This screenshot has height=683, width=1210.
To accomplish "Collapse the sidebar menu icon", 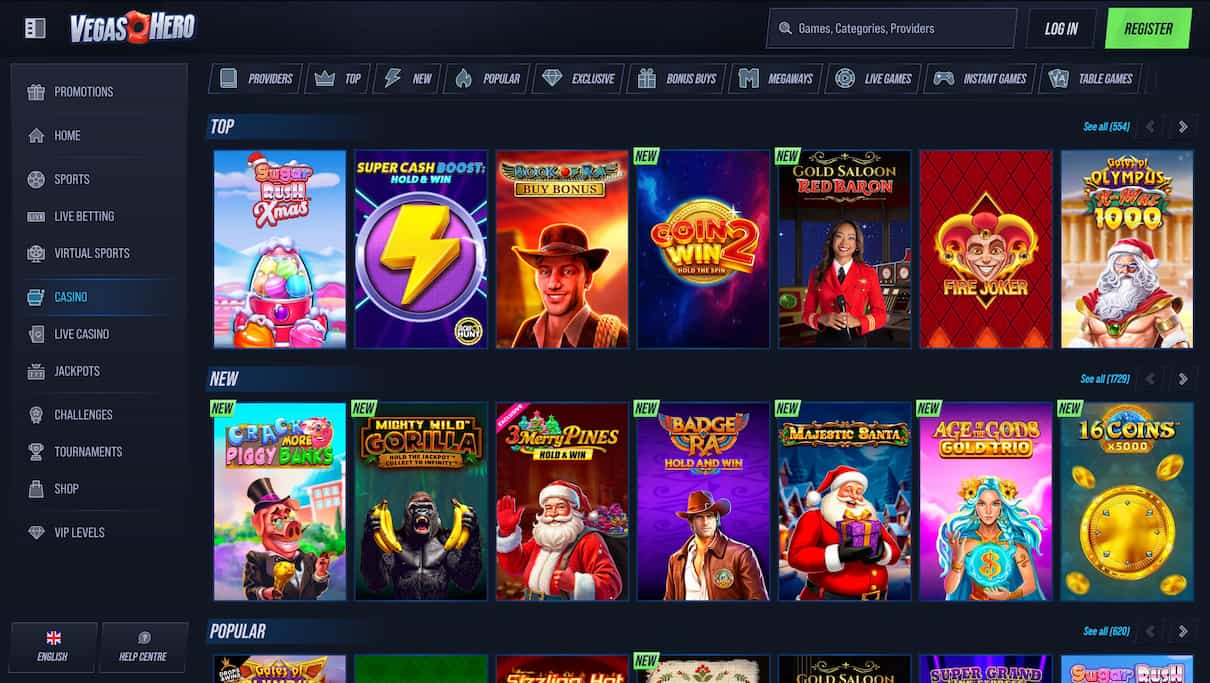I will tap(35, 28).
